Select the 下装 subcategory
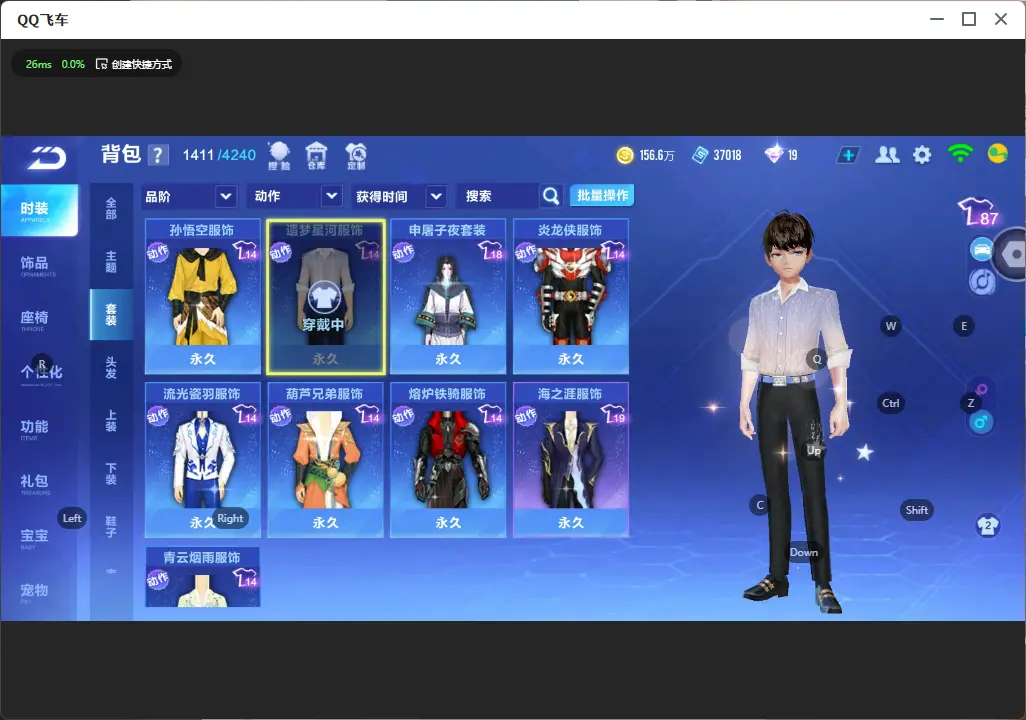 point(111,474)
